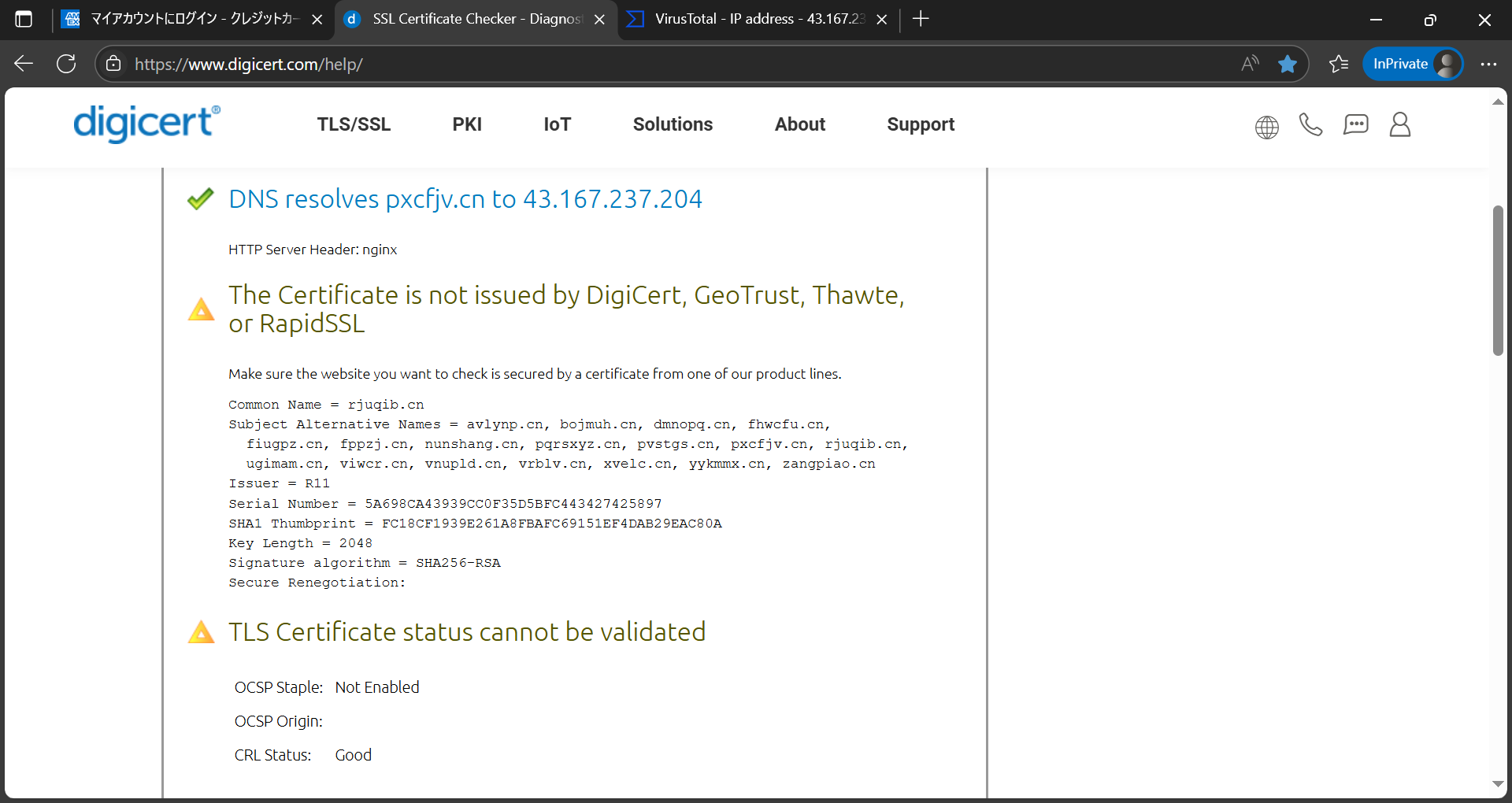Image resolution: width=1512 pixels, height=803 pixels.
Task: Click the 'Certificate is not issued by DigiCert' heading
Action: pyautogui.click(x=566, y=309)
